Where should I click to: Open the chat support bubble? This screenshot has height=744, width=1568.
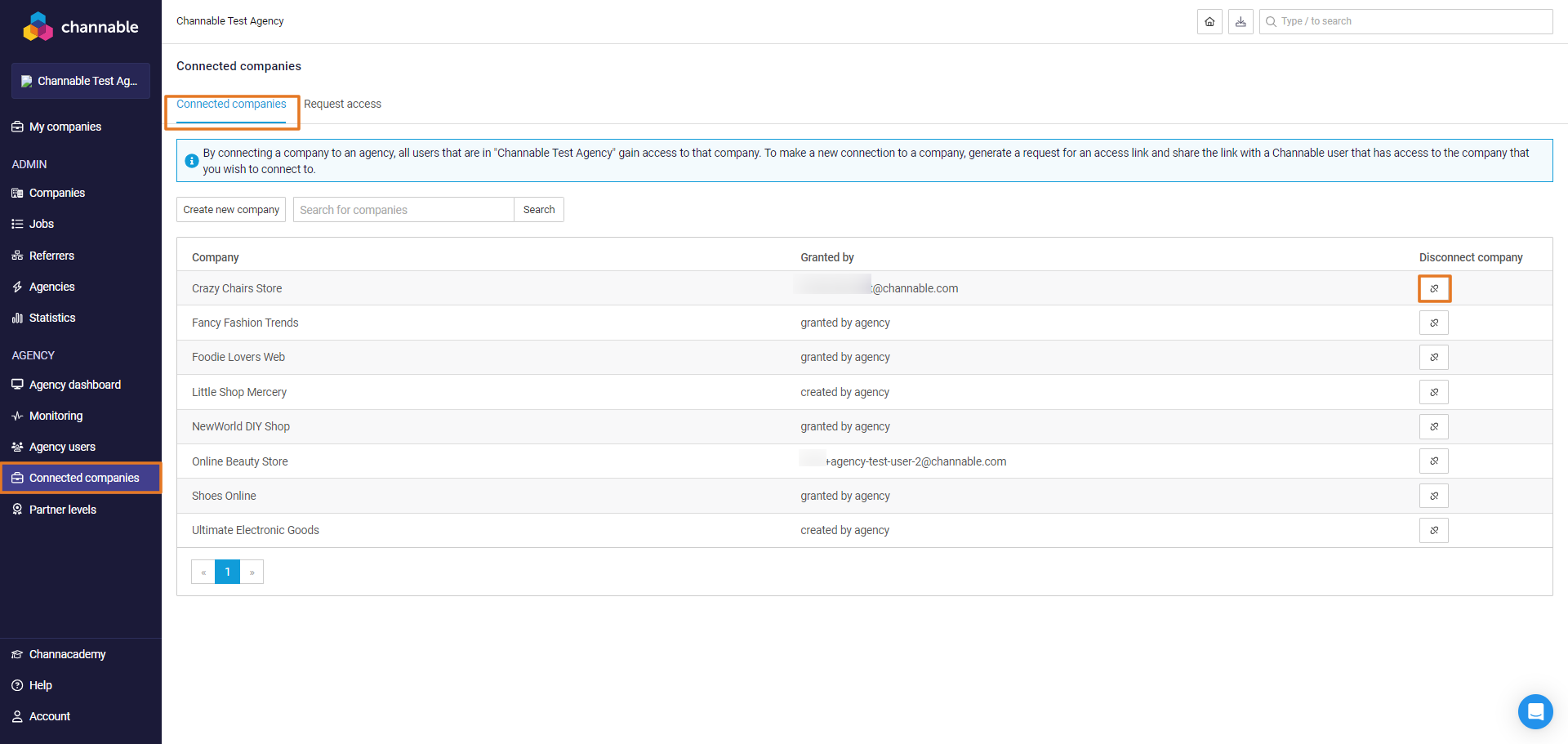tap(1535, 711)
